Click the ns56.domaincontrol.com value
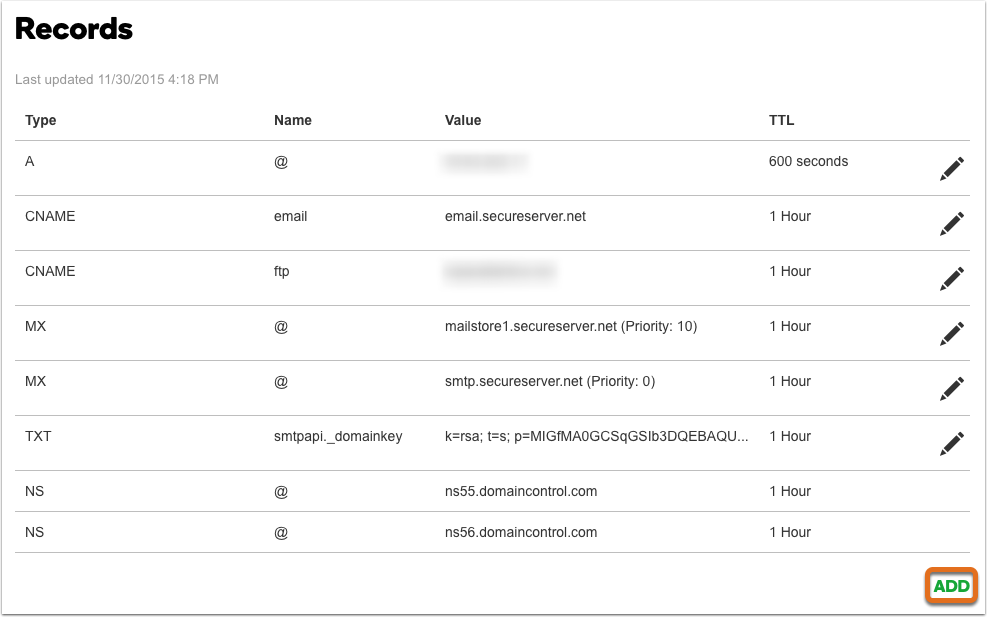The image size is (987, 617). pos(521,532)
